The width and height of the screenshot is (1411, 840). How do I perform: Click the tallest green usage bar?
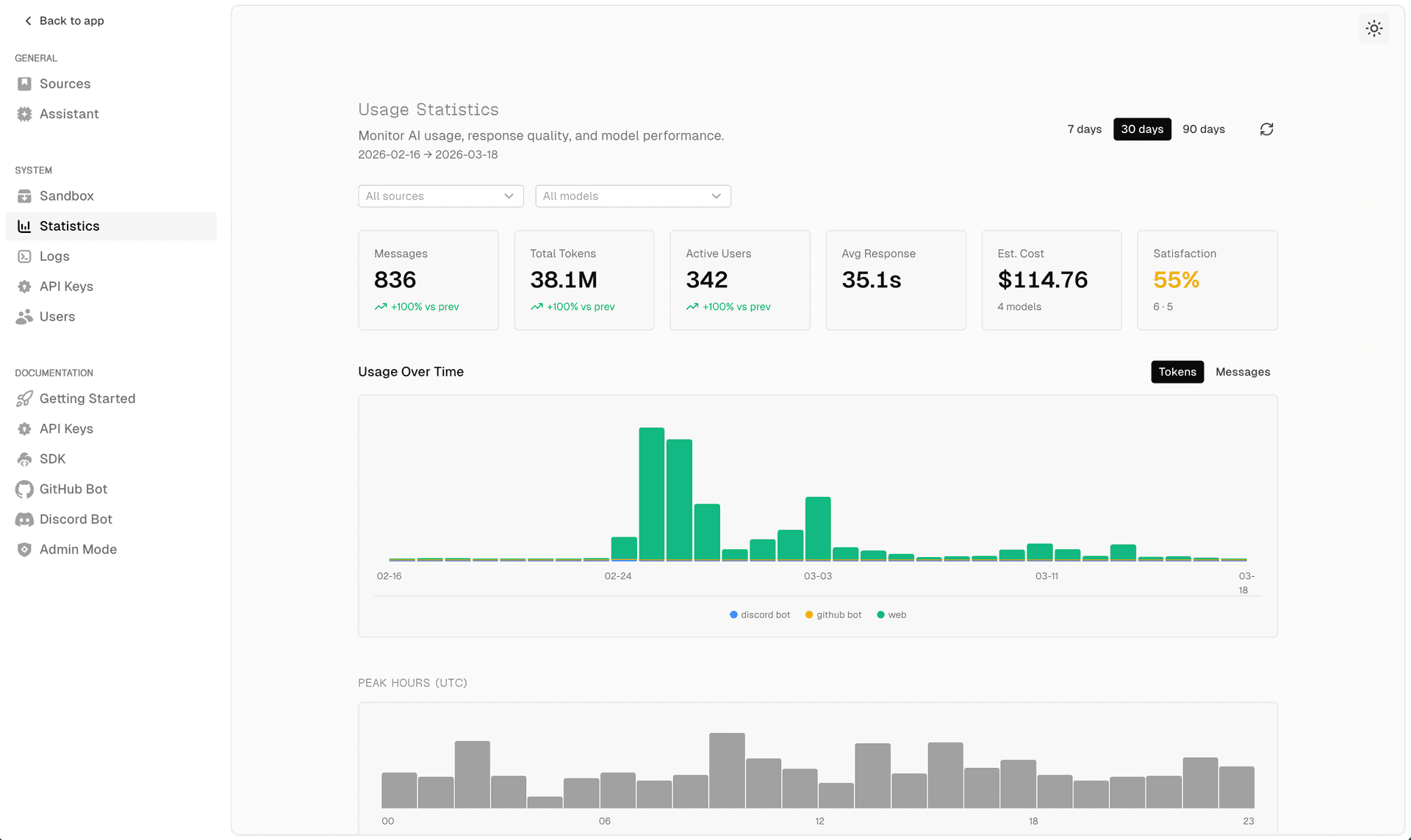pos(651,492)
